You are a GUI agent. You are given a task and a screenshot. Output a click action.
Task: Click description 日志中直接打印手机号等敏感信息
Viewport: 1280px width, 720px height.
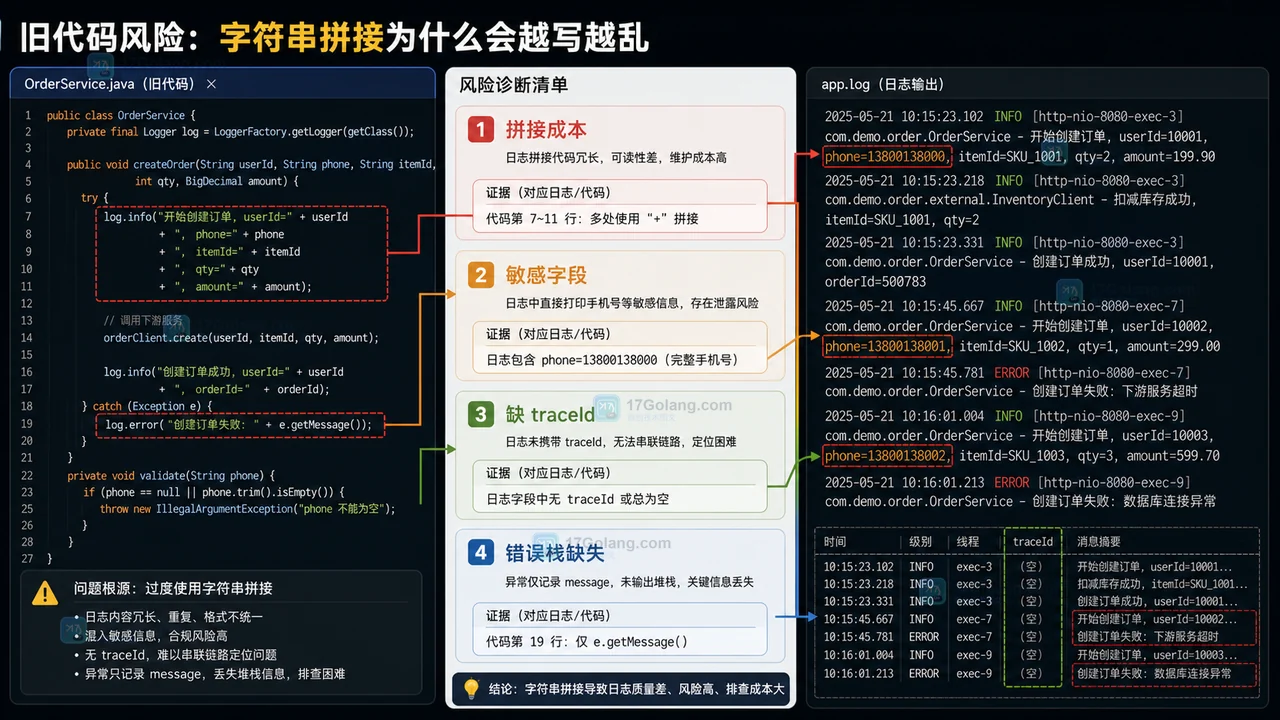click(x=632, y=303)
